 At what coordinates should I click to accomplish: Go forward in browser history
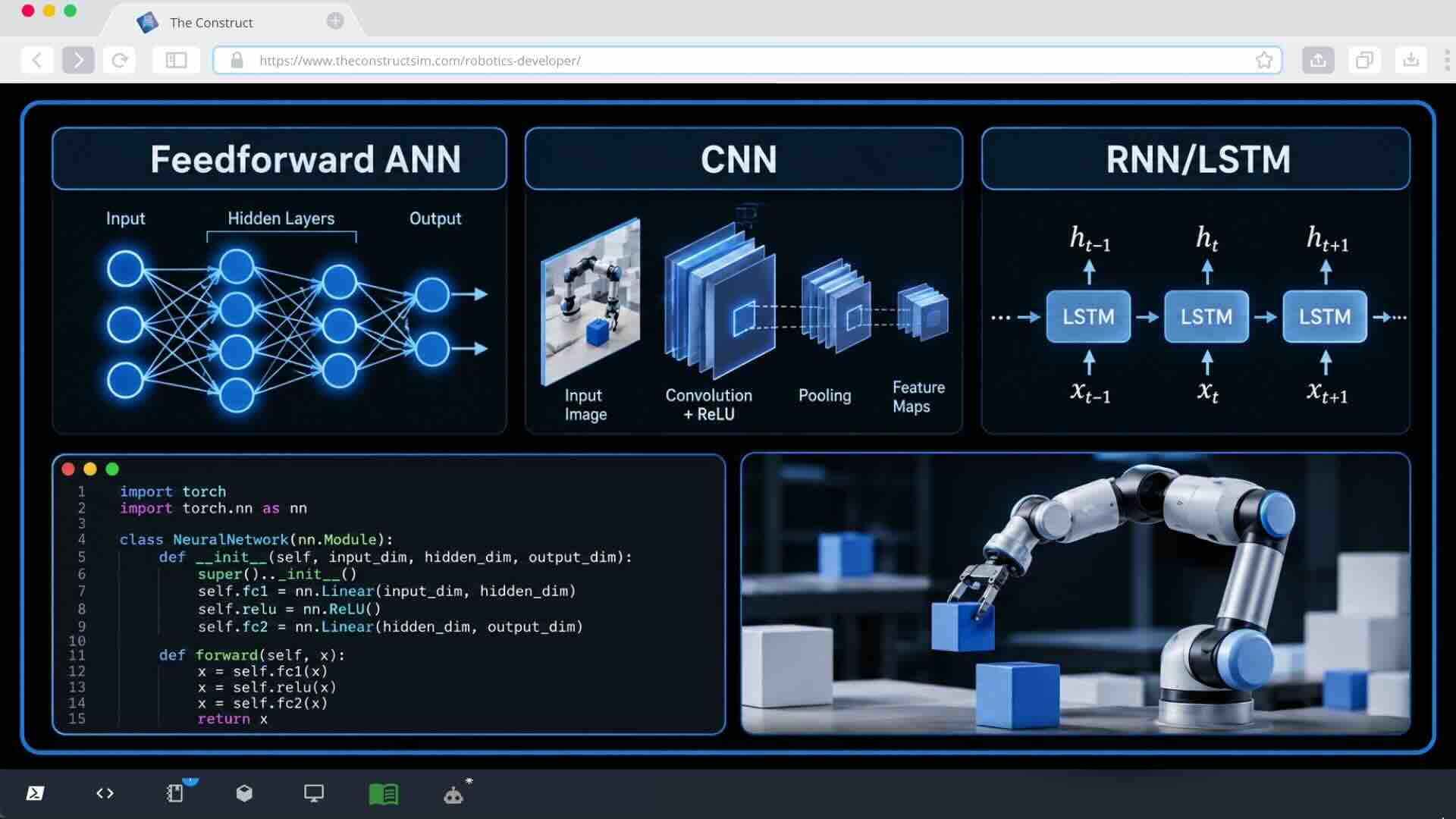[78, 60]
